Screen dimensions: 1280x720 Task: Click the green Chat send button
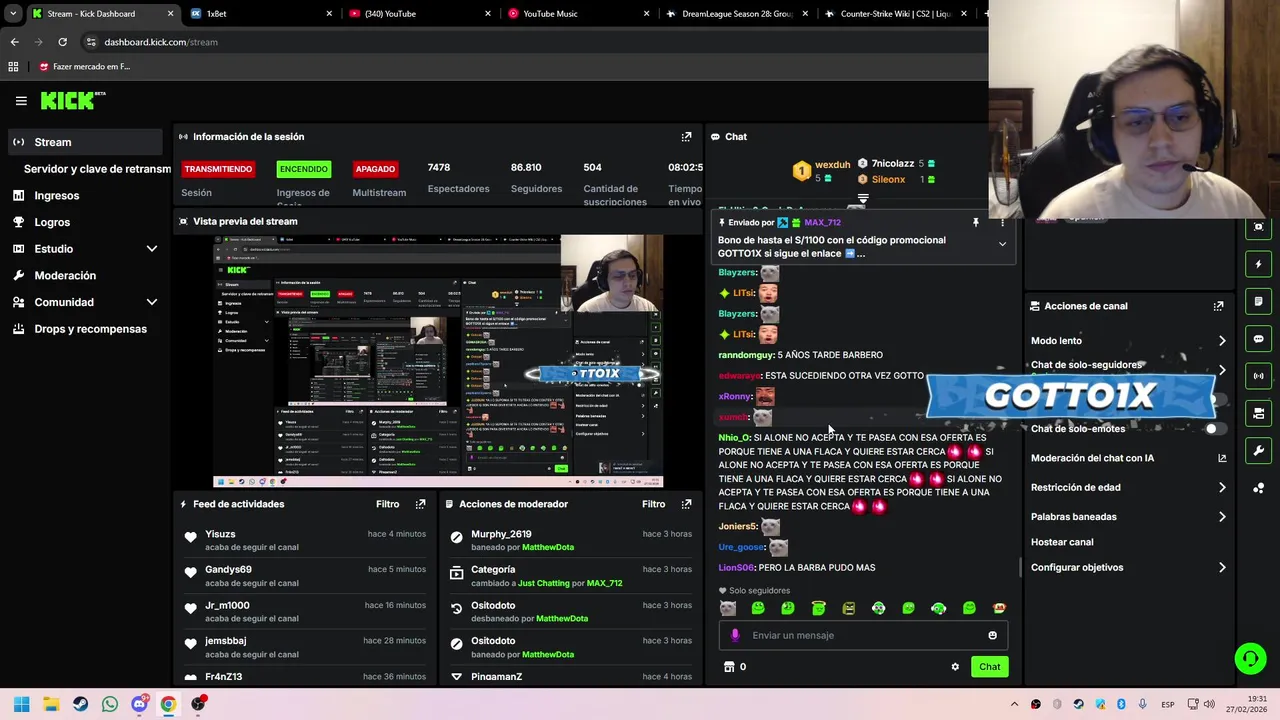tap(989, 667)
